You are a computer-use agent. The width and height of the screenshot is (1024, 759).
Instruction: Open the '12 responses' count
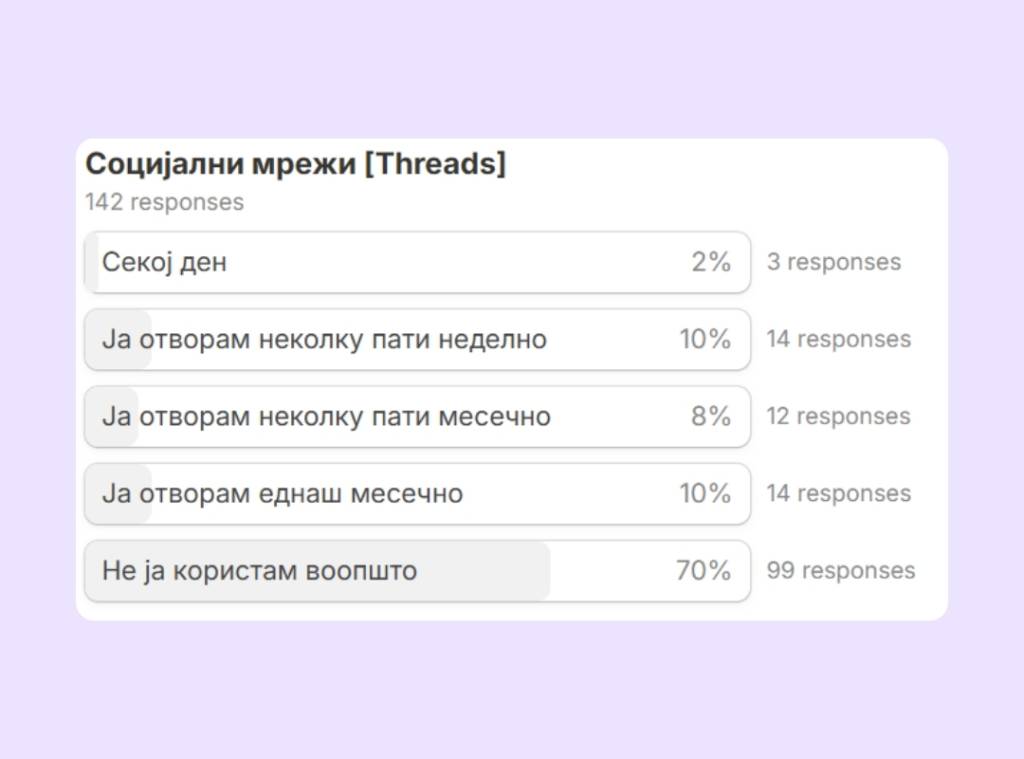[838, 416]
